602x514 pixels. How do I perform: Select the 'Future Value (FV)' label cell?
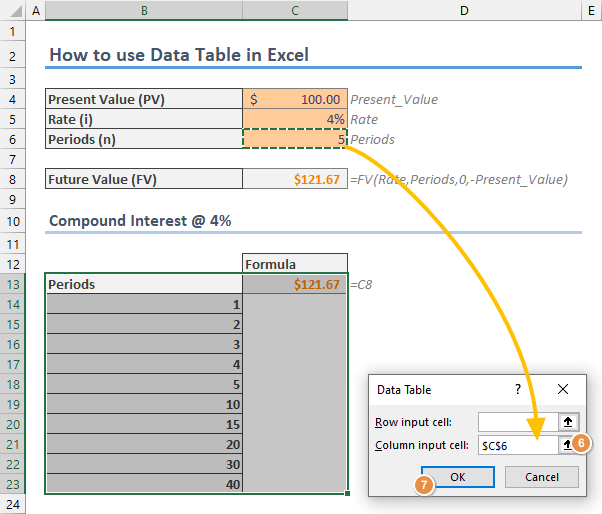tap(144, 179)
